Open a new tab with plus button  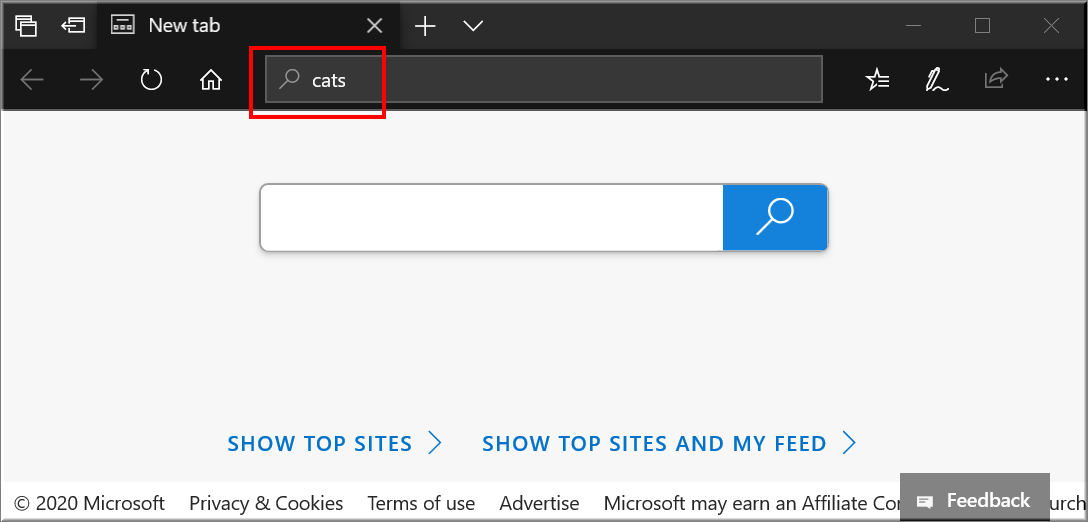coord(425,26)
